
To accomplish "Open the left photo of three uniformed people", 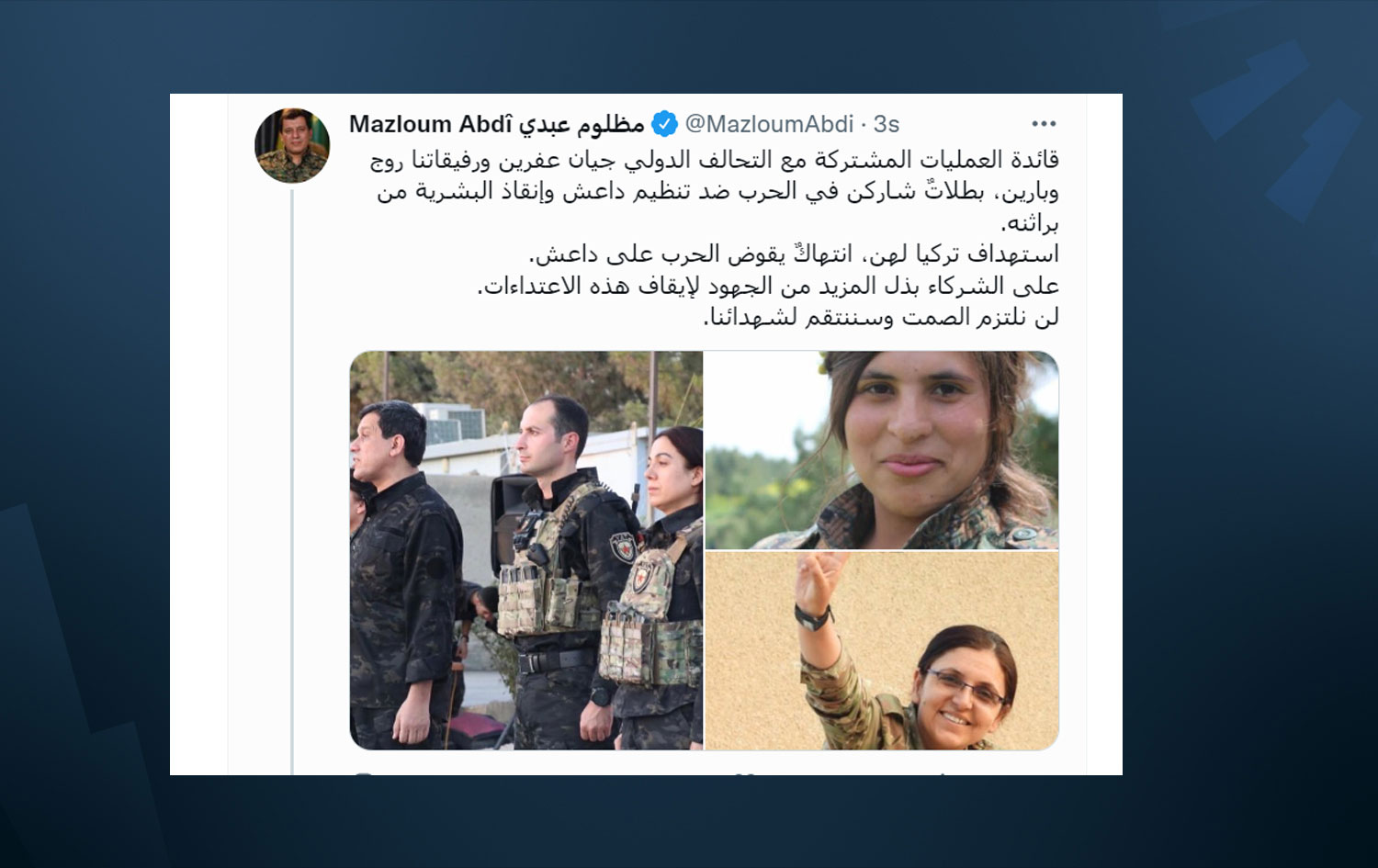I will pyautogui.click(x=526, y=550).
